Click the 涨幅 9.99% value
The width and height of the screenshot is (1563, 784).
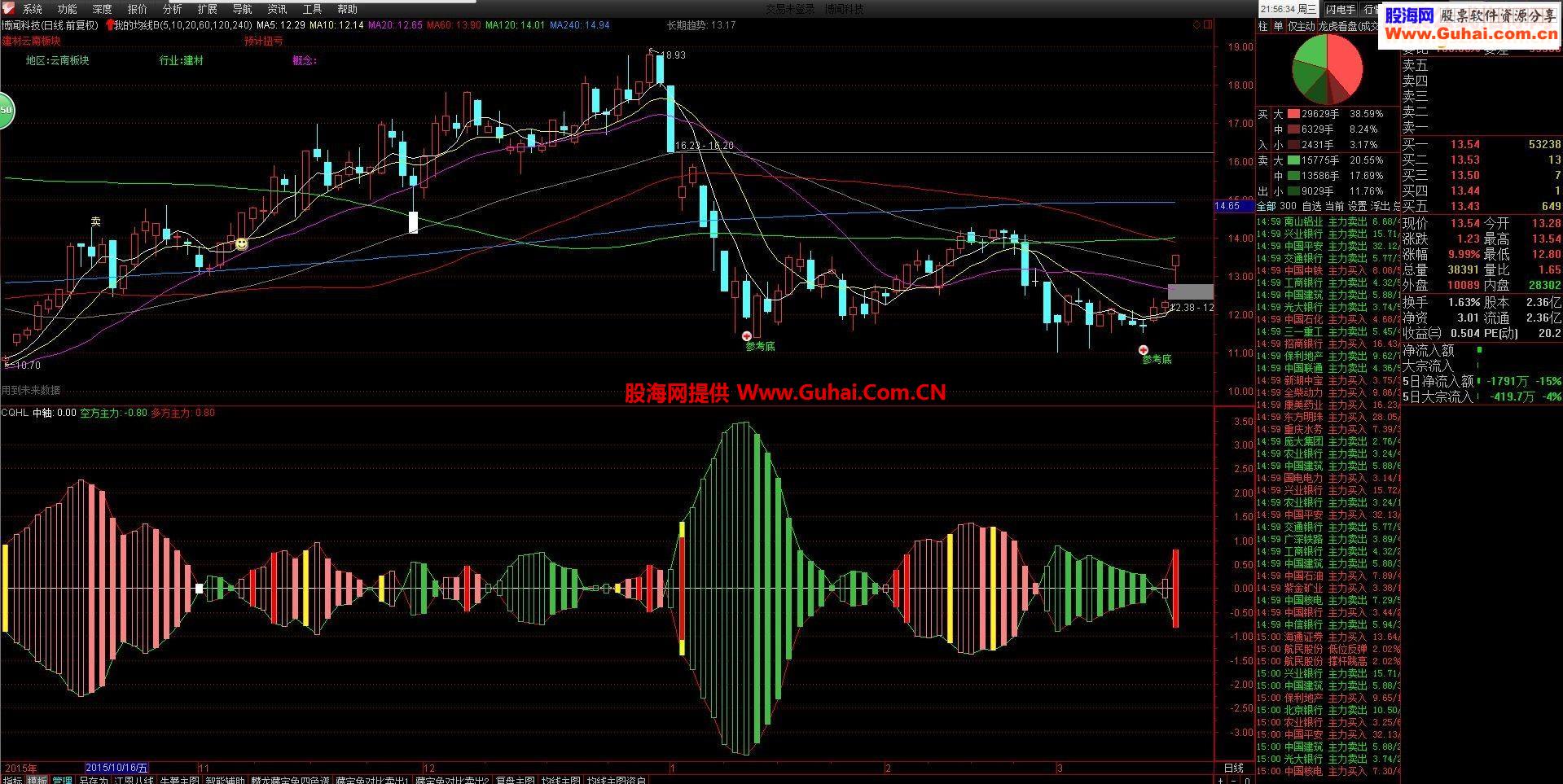click(1464, 254)
